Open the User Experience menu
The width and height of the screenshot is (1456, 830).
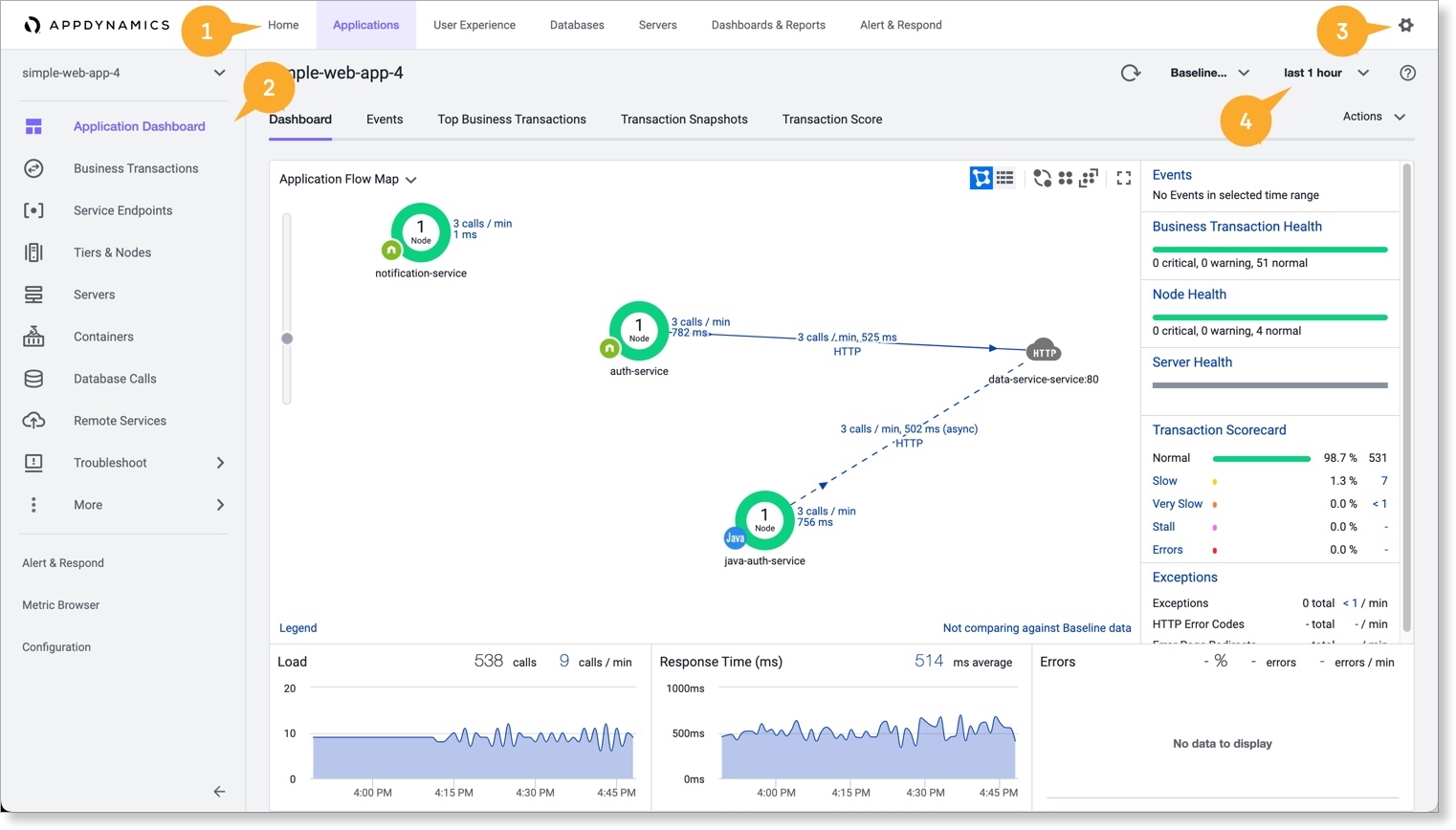pos(474,25)
